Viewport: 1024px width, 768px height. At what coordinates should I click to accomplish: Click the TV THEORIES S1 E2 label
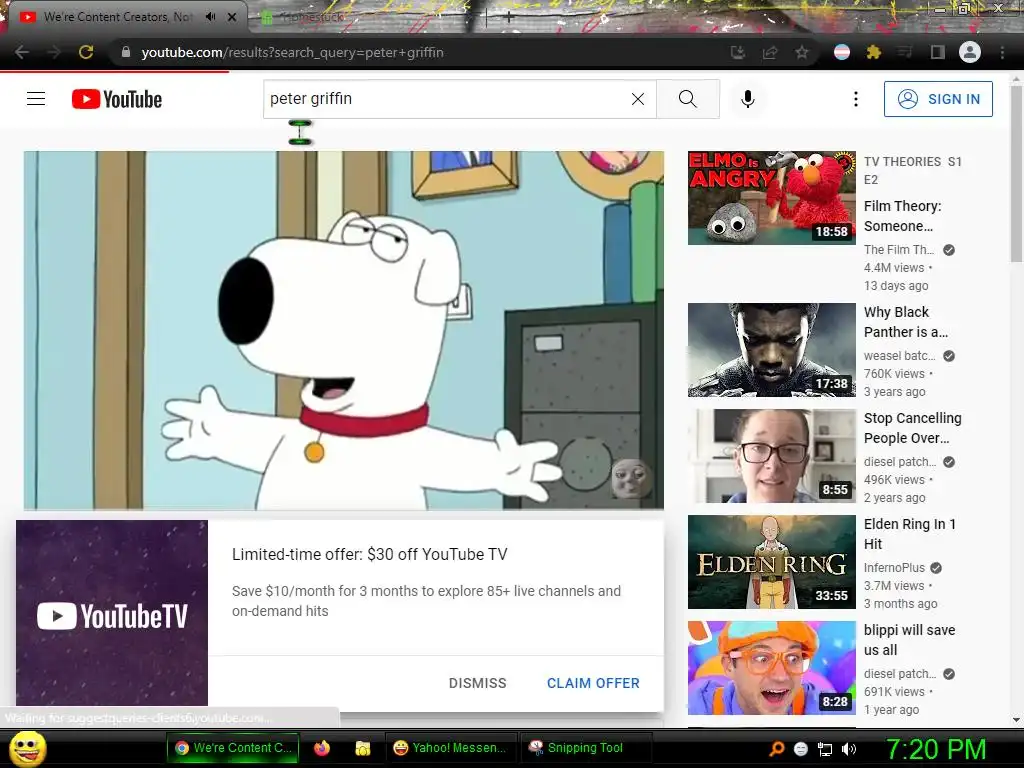coord(912,170)
